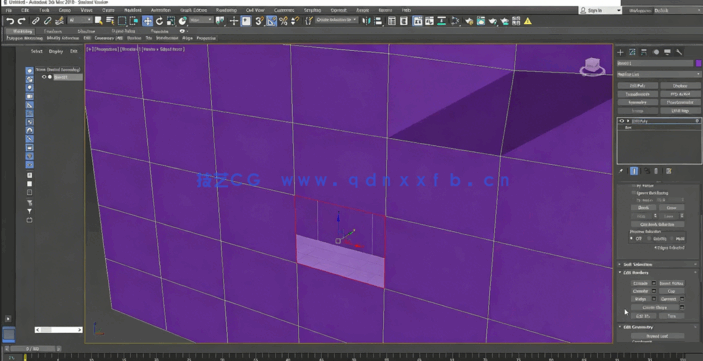
Task: Toggle Show End Result button
Action: click(x=634, y=171)
